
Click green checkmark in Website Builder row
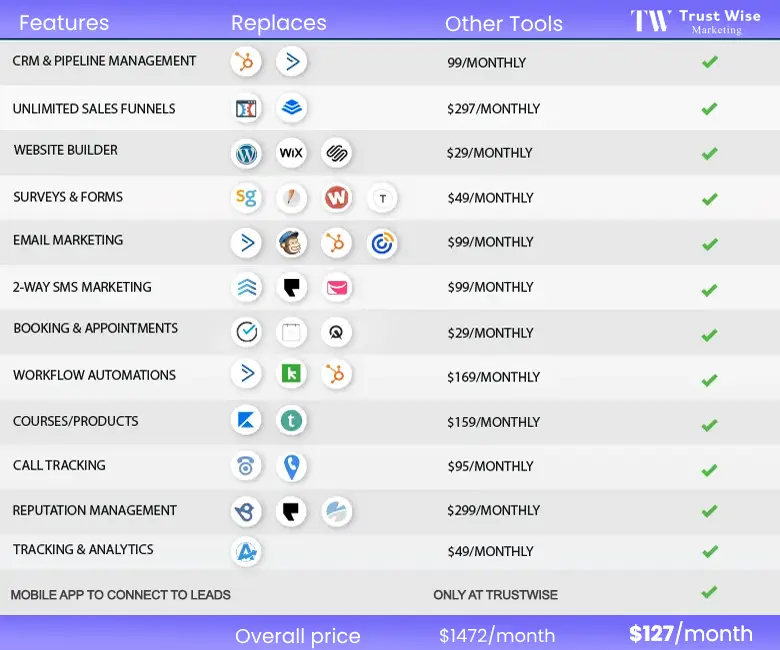710,153
